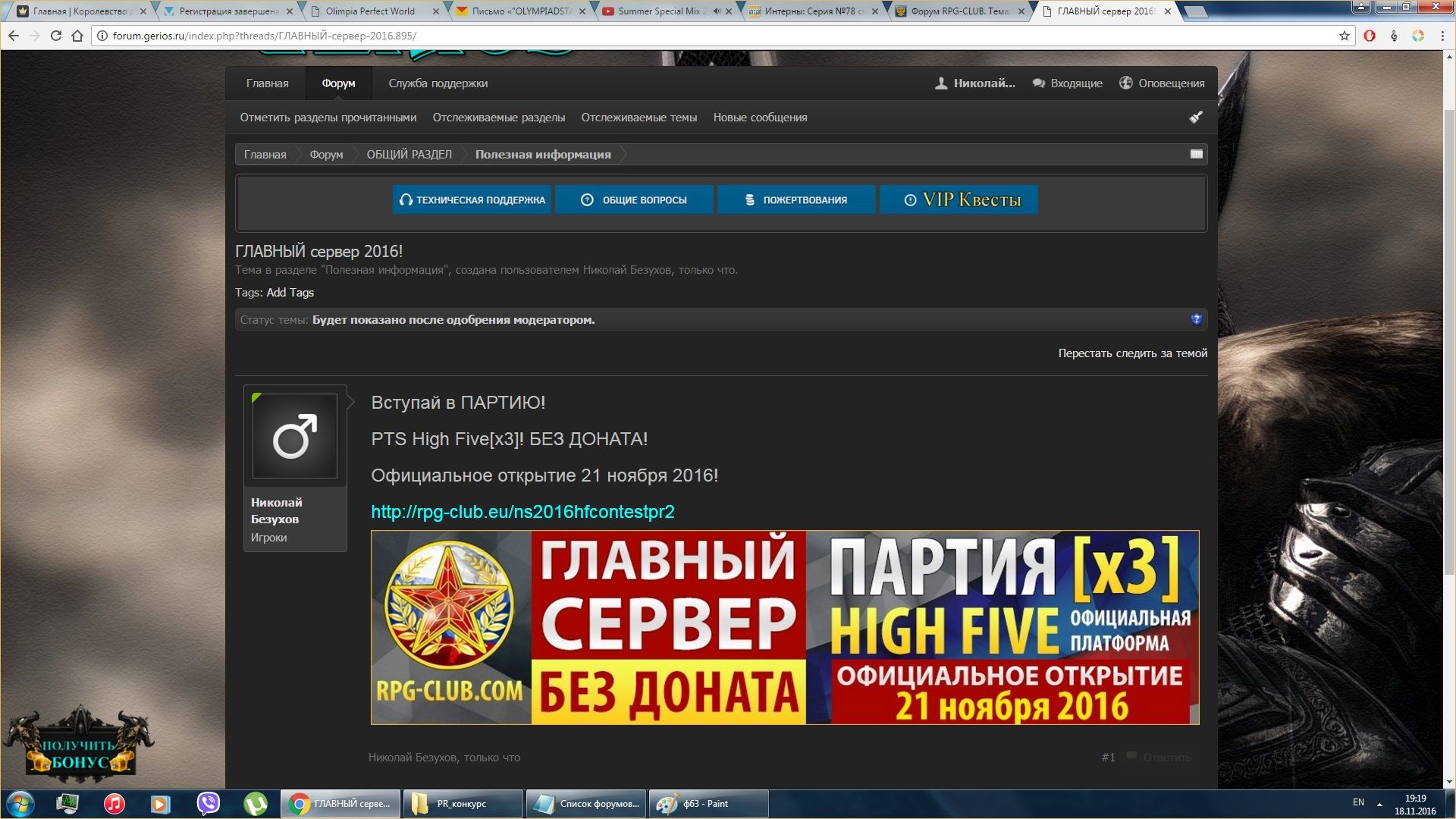Click the Opera extension icon
This screenshot has height=819, width=1456.
point(1370,36)
